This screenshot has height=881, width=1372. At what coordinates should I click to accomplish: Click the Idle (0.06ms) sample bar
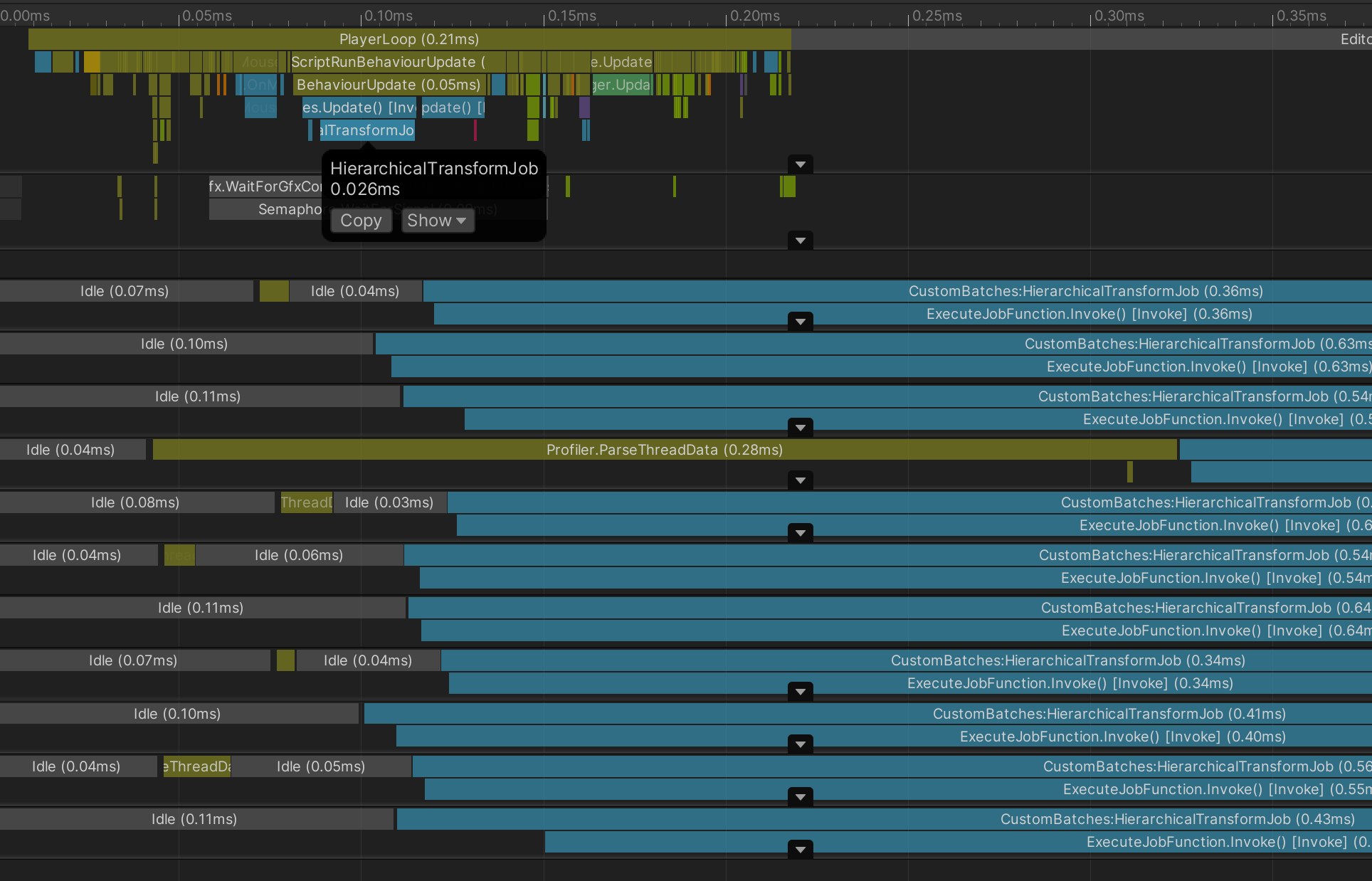(x=299, y=555)
